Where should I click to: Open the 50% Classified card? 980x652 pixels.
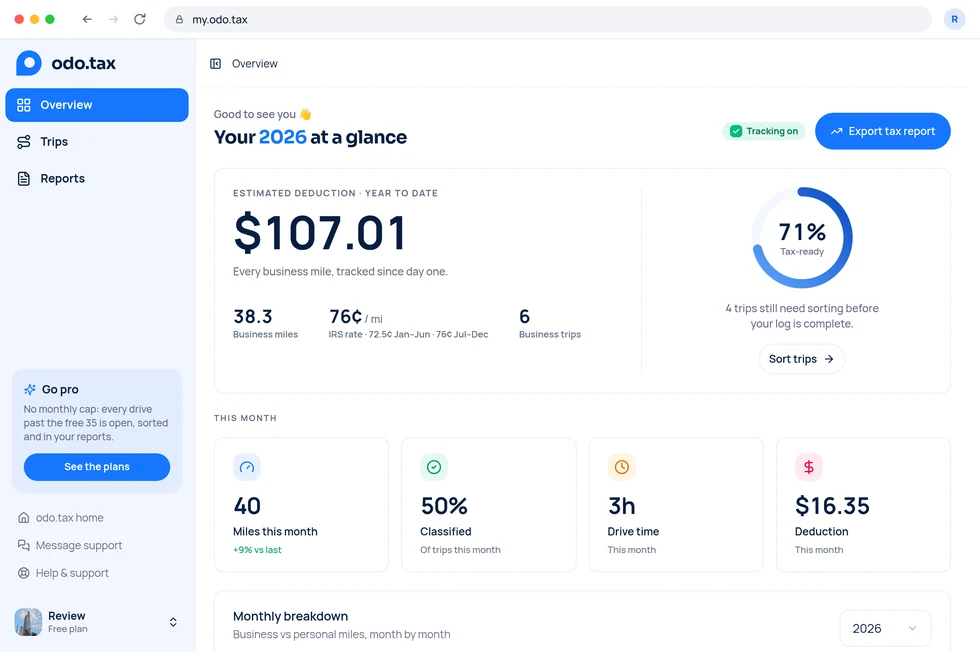(x=489, y=504)
